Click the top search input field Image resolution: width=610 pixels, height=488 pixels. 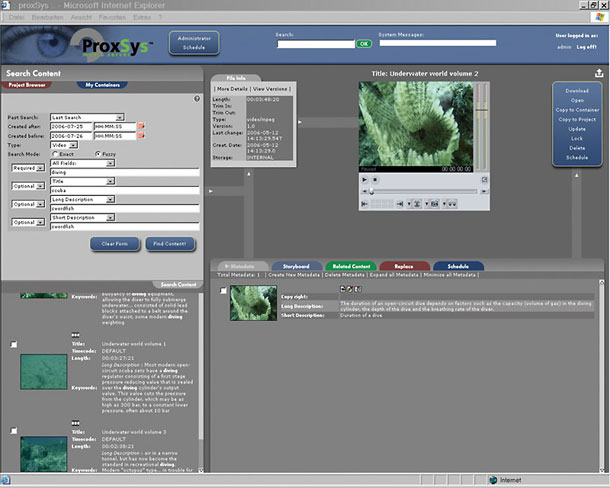(313, 44)
